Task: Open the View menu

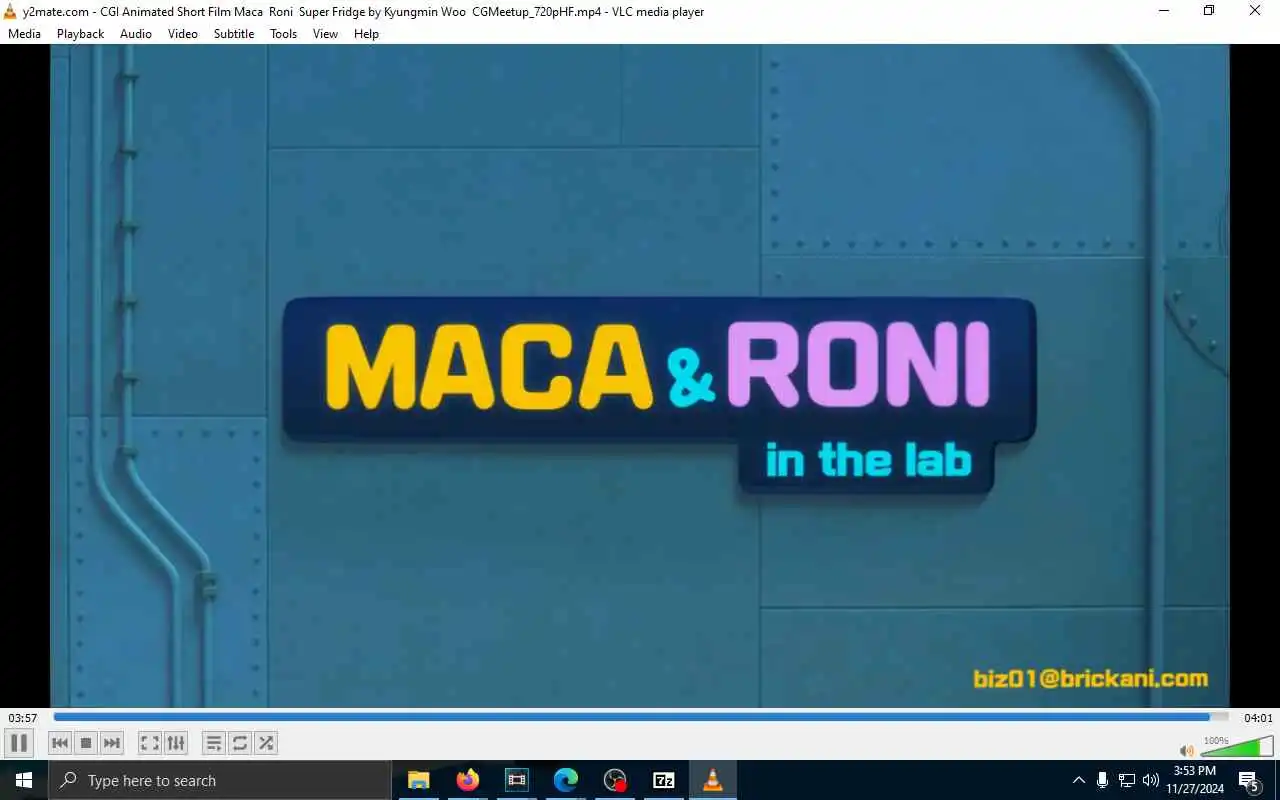Action: point(325,34)
